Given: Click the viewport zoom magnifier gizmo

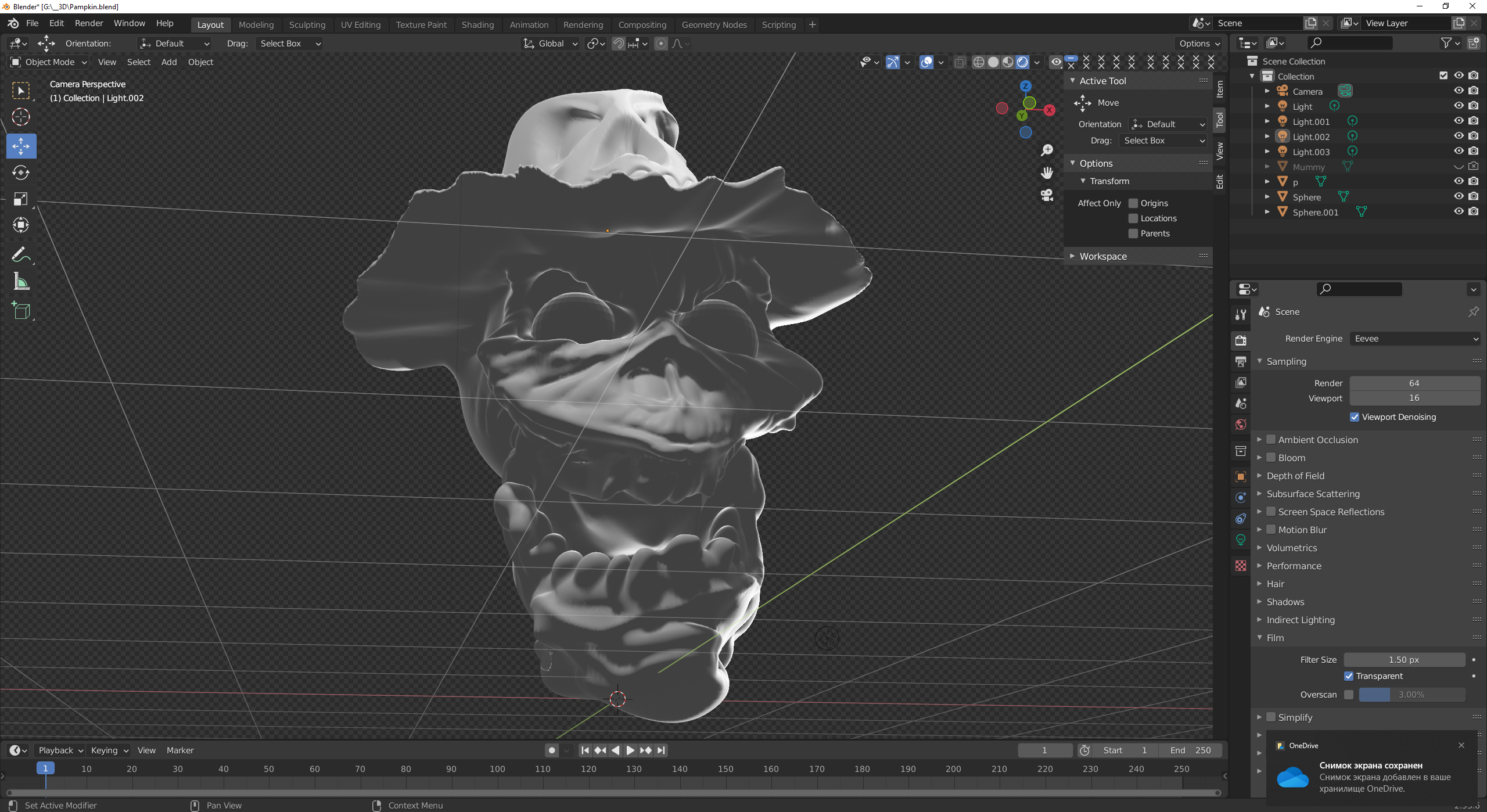Looking at the screenshot, I should click(x=1047, y=150).
